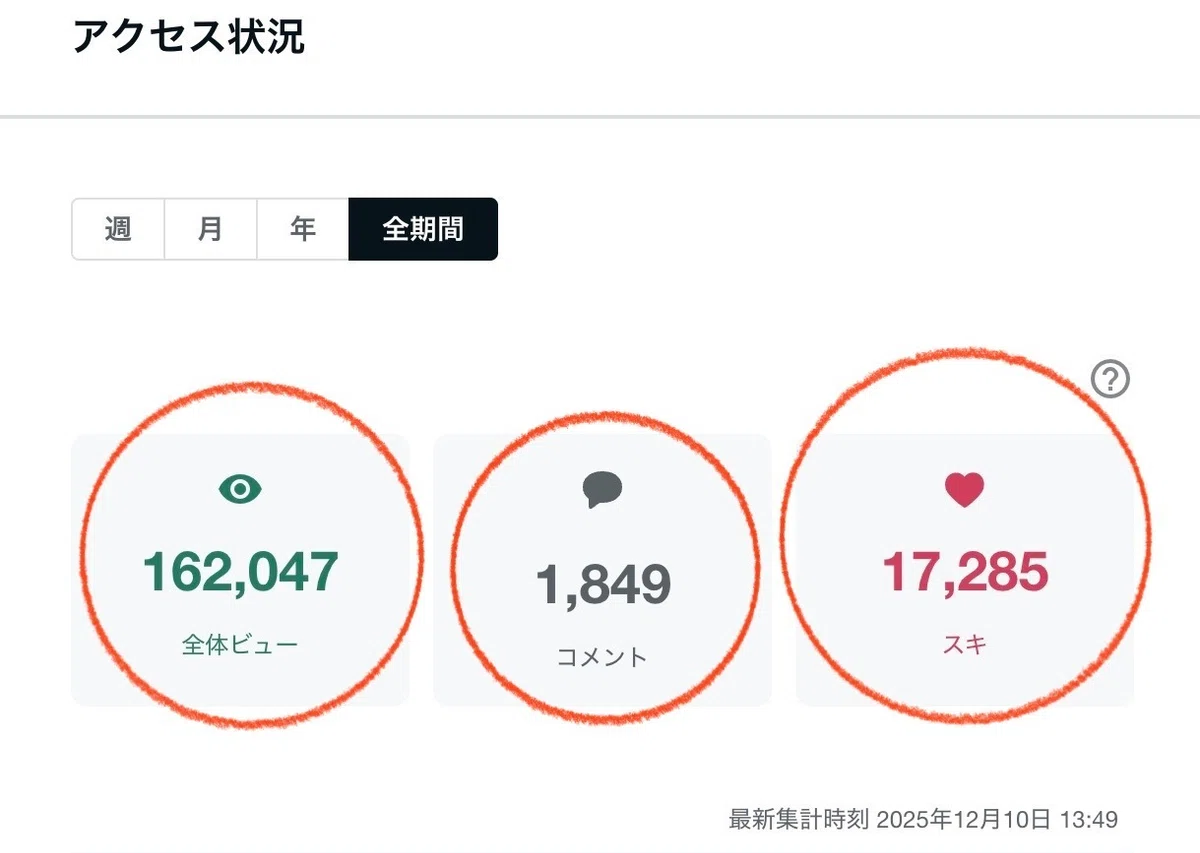Click the コメント label
The height and width of the screenshot is (853, 1200).
coord(602,657)
